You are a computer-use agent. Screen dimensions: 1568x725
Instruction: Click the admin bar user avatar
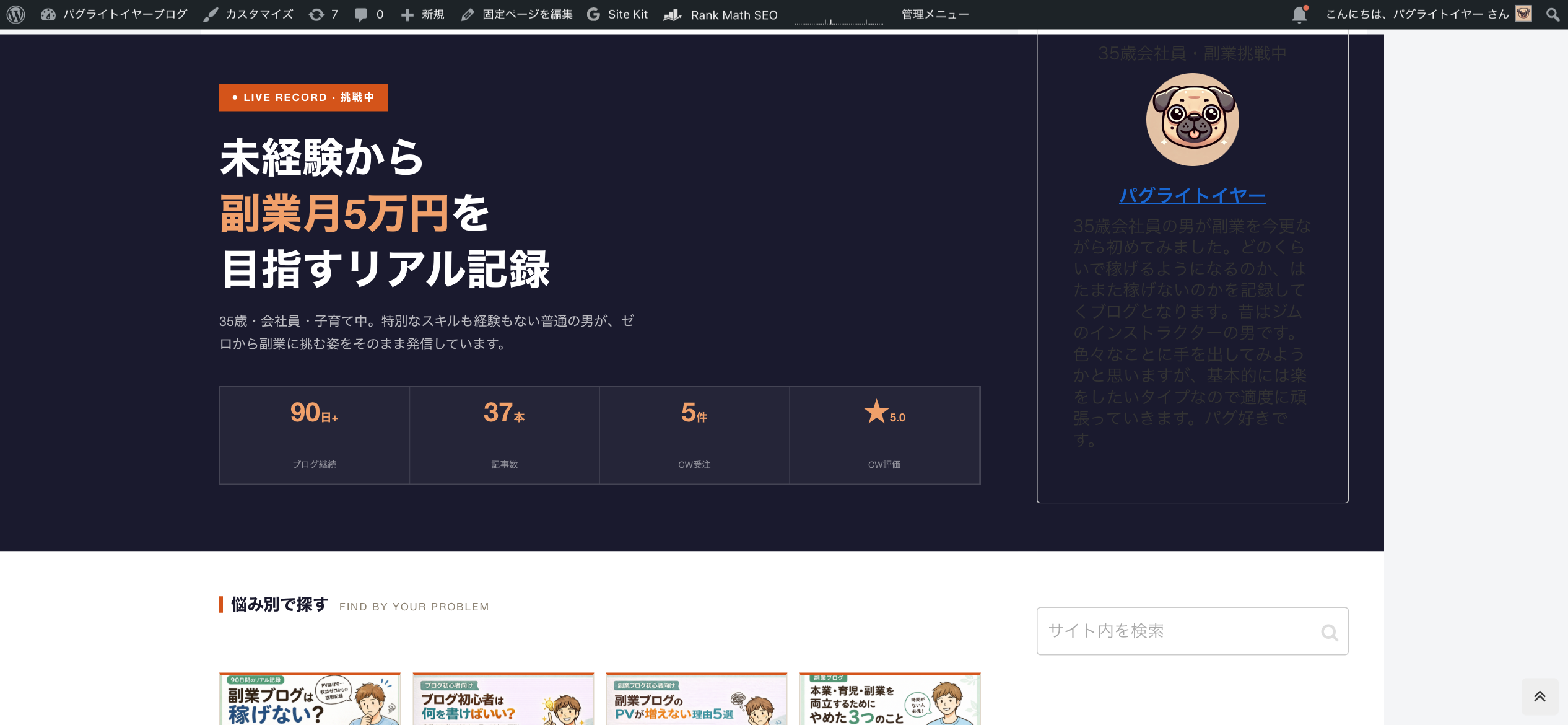pos(1523,14)
